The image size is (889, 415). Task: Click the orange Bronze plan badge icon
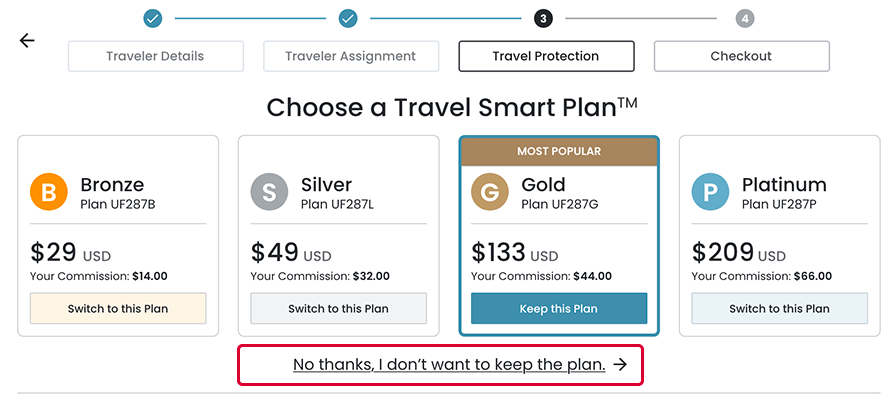coord(49,192)
